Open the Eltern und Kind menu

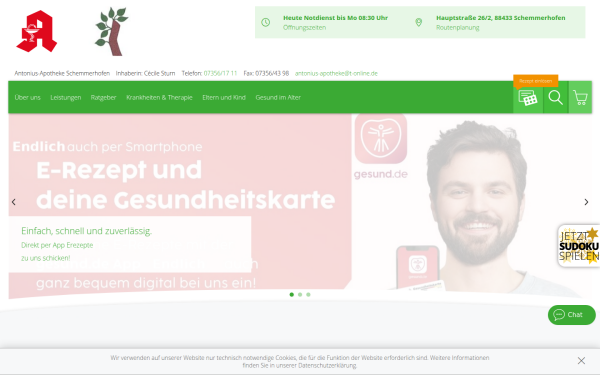(x=224, y=98)
